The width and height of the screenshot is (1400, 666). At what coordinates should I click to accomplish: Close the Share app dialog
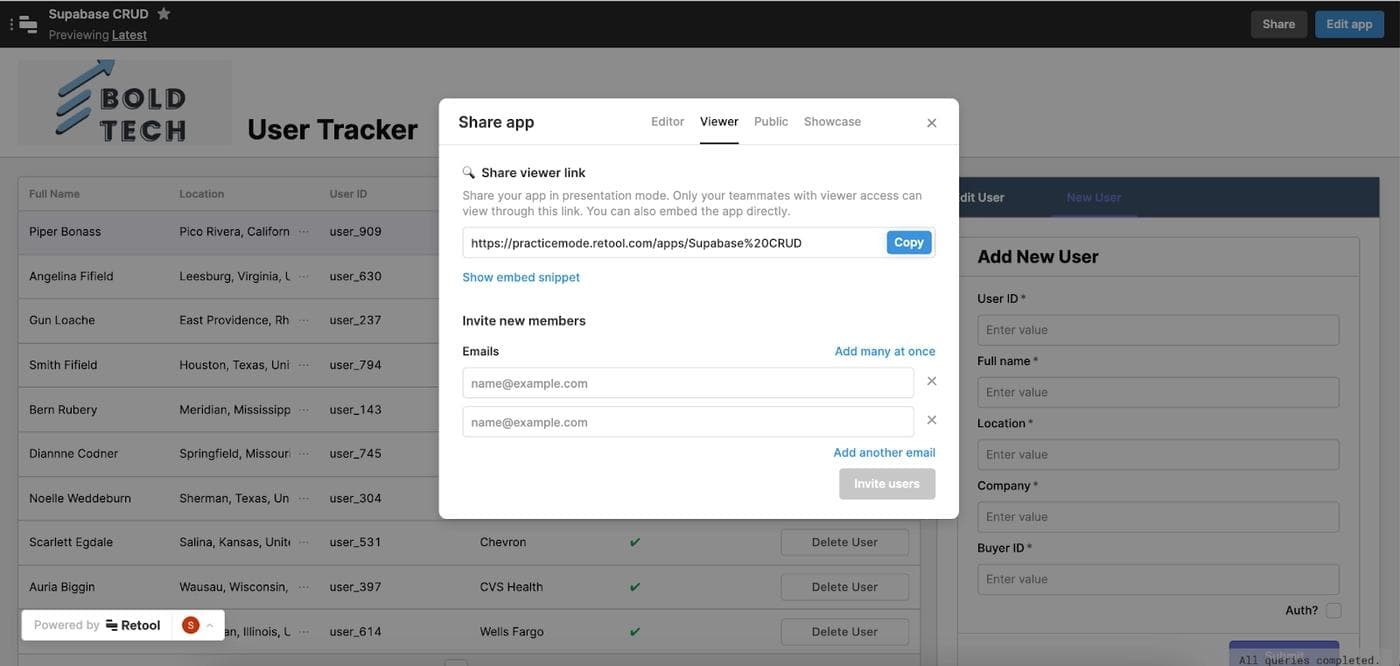[931, 123]
